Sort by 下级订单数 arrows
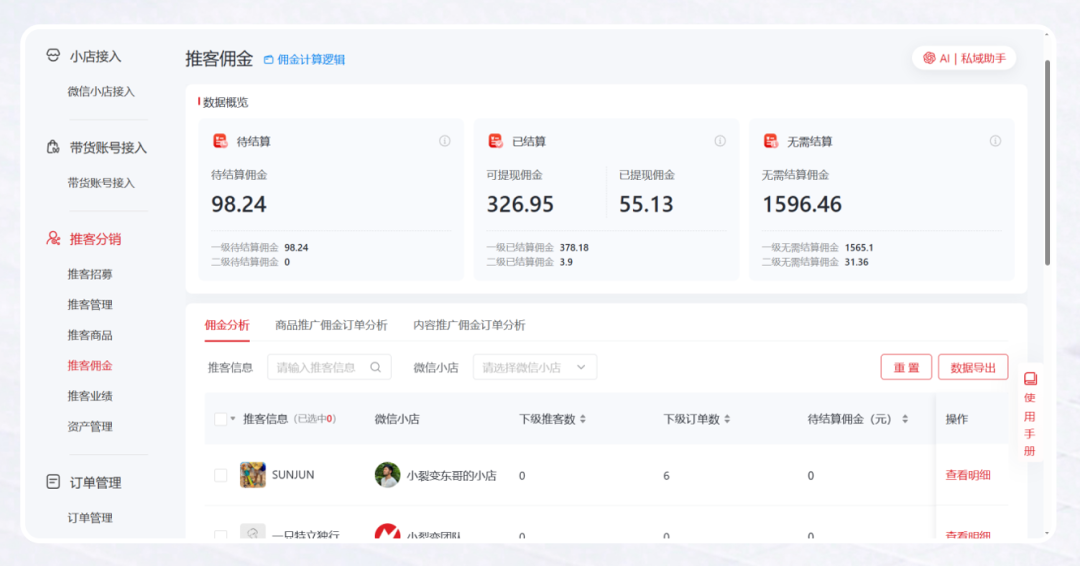This screenshot has height=566, width=1080. point(727,419)
